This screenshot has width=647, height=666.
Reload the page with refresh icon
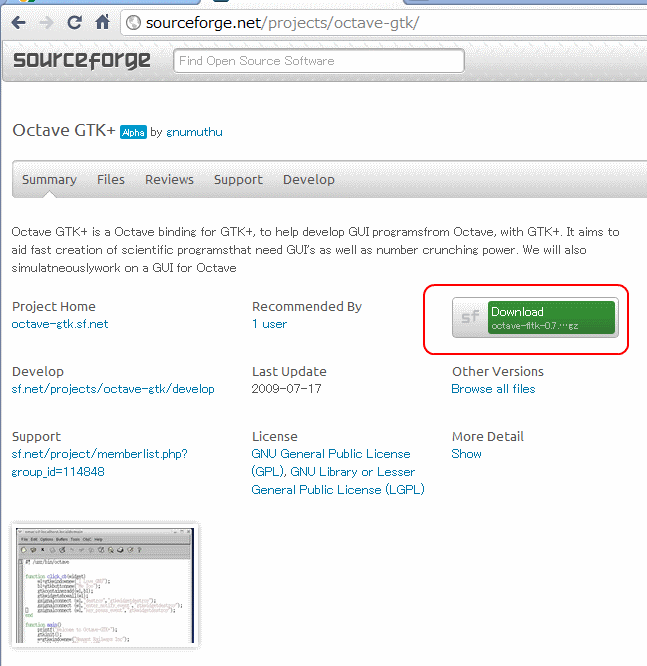(x=75, y=22)
